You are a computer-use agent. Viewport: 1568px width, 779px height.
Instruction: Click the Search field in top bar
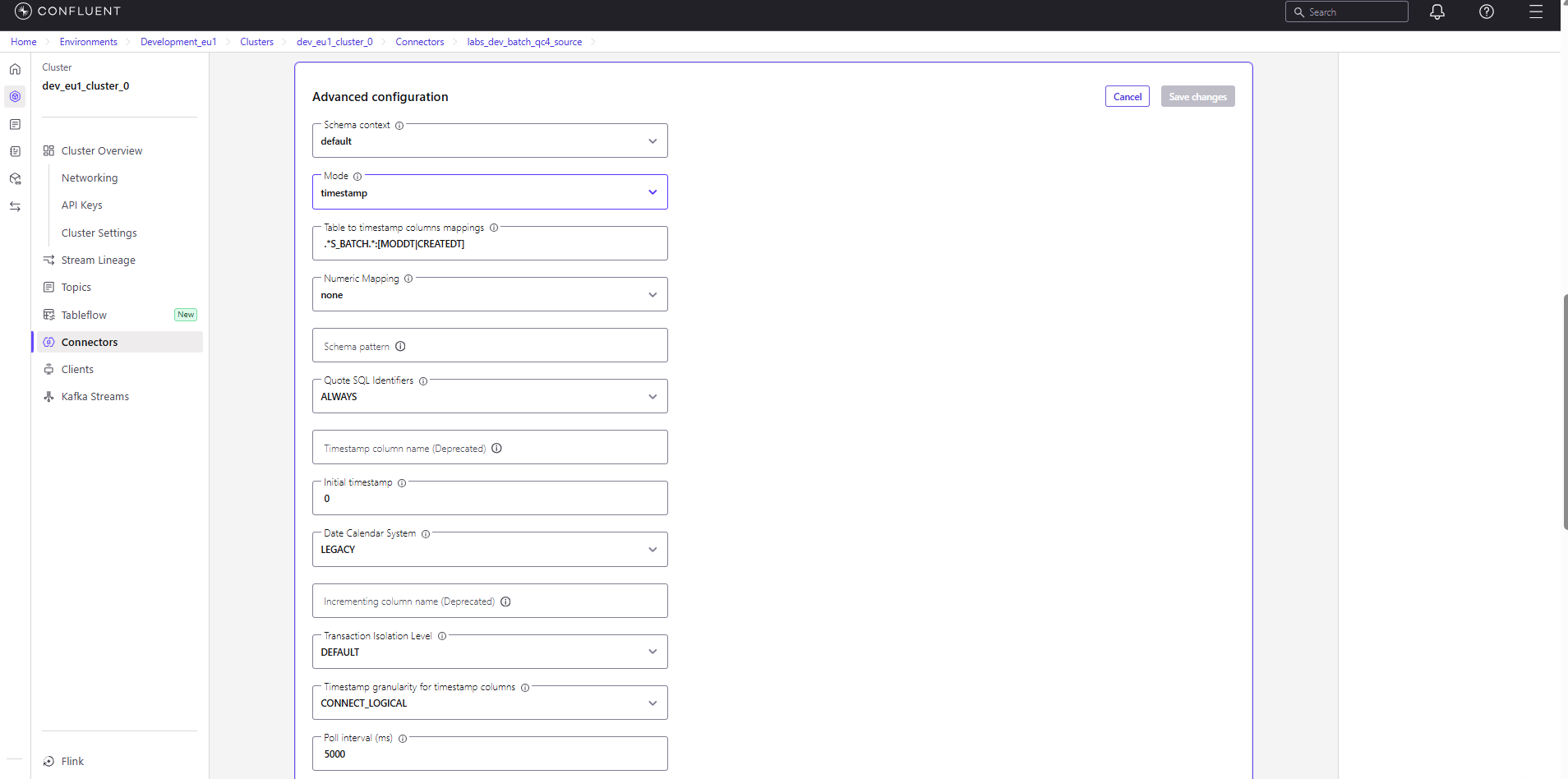[1347, 12]
